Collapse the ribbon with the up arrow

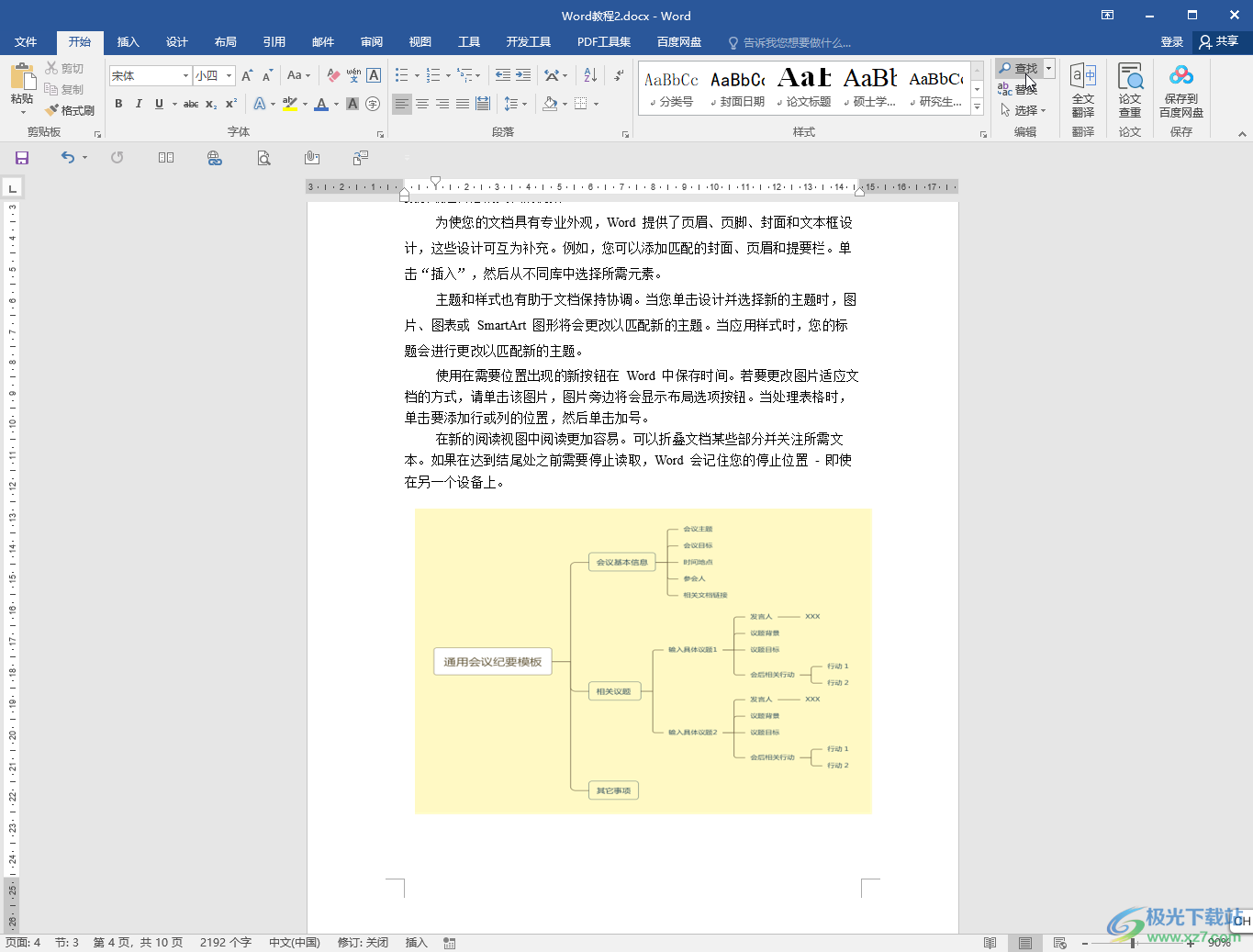tap(1242, 133)
